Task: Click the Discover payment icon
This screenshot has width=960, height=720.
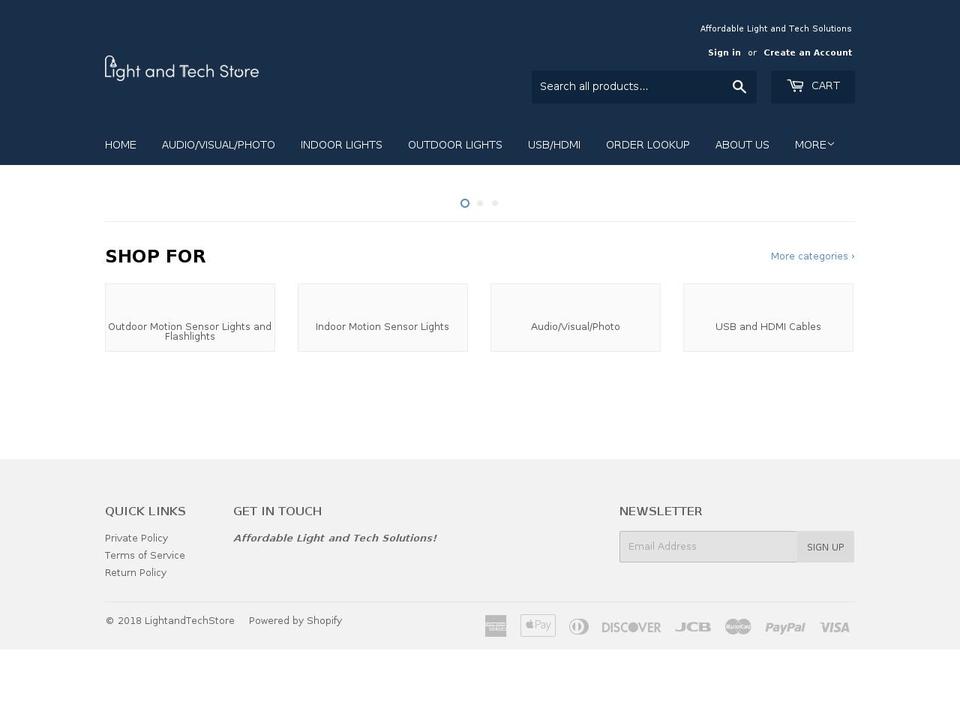Action: click(x=631, y=627)
